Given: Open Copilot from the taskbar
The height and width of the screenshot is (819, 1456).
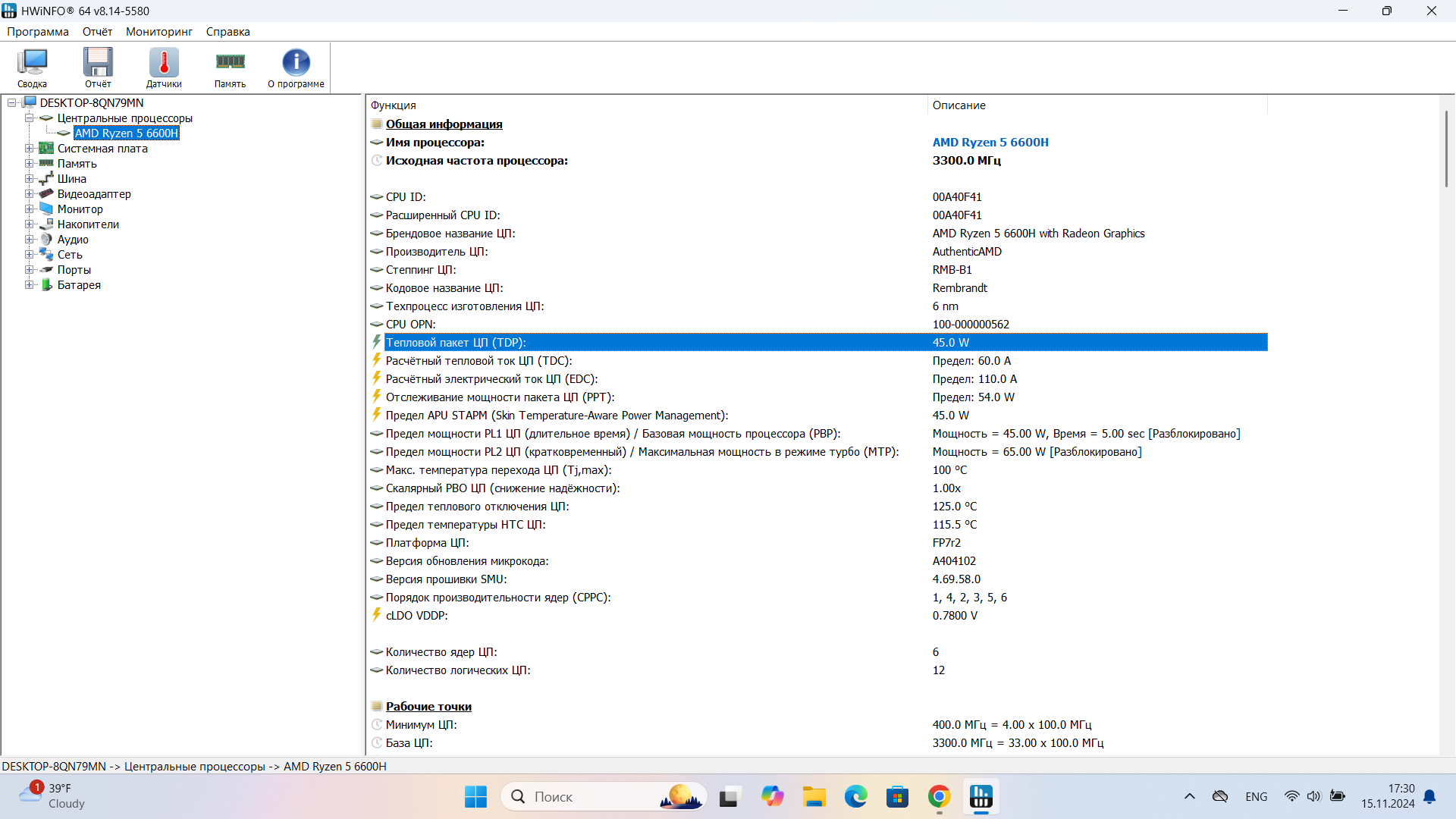Looking at the screenshot, I should click(x=772, y=797).
